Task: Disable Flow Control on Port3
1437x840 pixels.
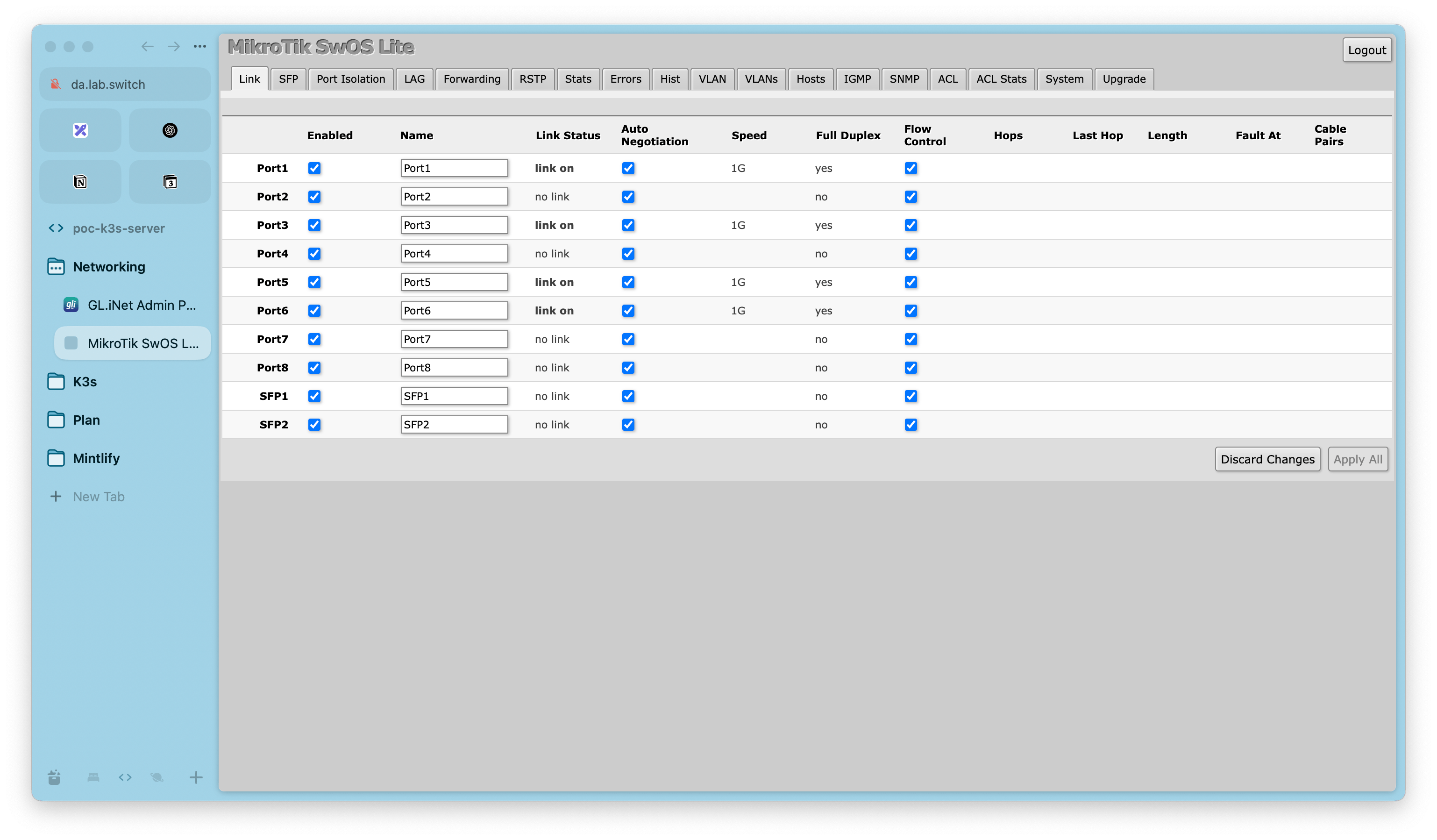Action: (x=911, y=225)
